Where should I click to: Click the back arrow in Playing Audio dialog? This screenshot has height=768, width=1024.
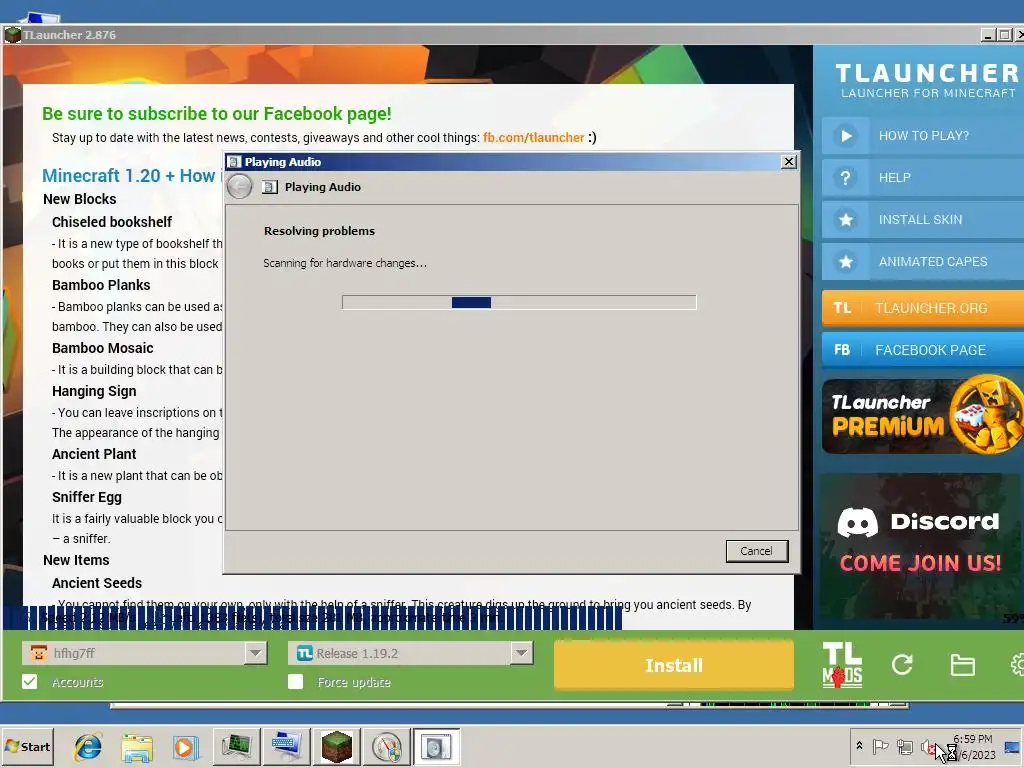(x=240, y=187)
